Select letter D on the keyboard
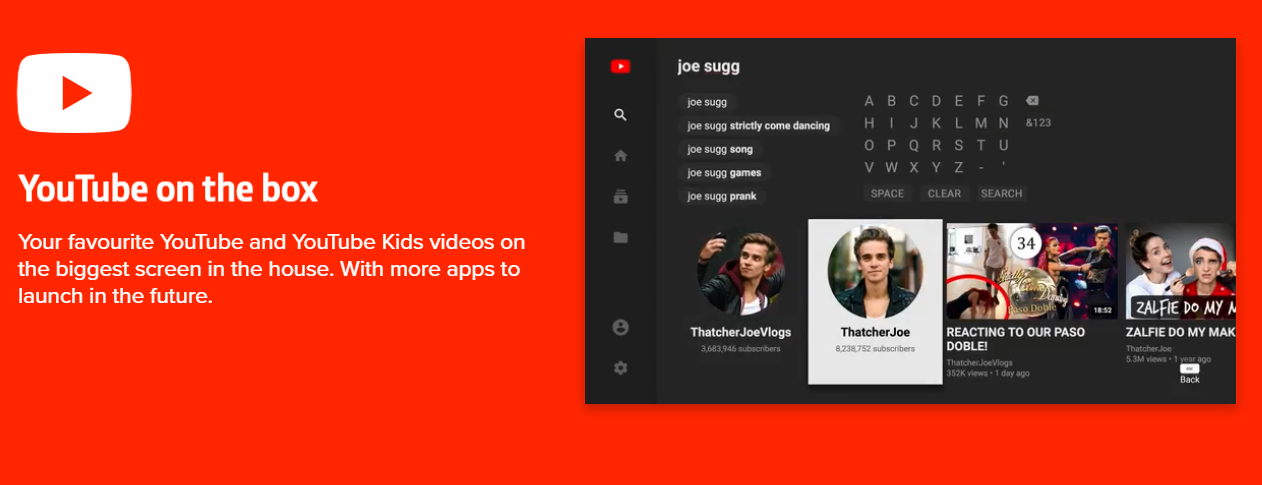This screenshot has height=485, width=1262. click(x=936, y=101)
